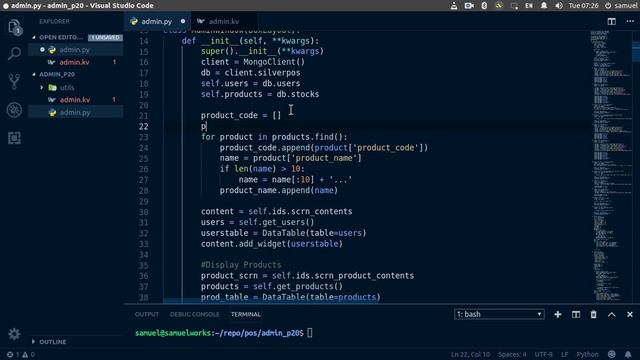Switch to the Debug Console tab
Screen dimensions: 640x360
(x=194, y=314)
